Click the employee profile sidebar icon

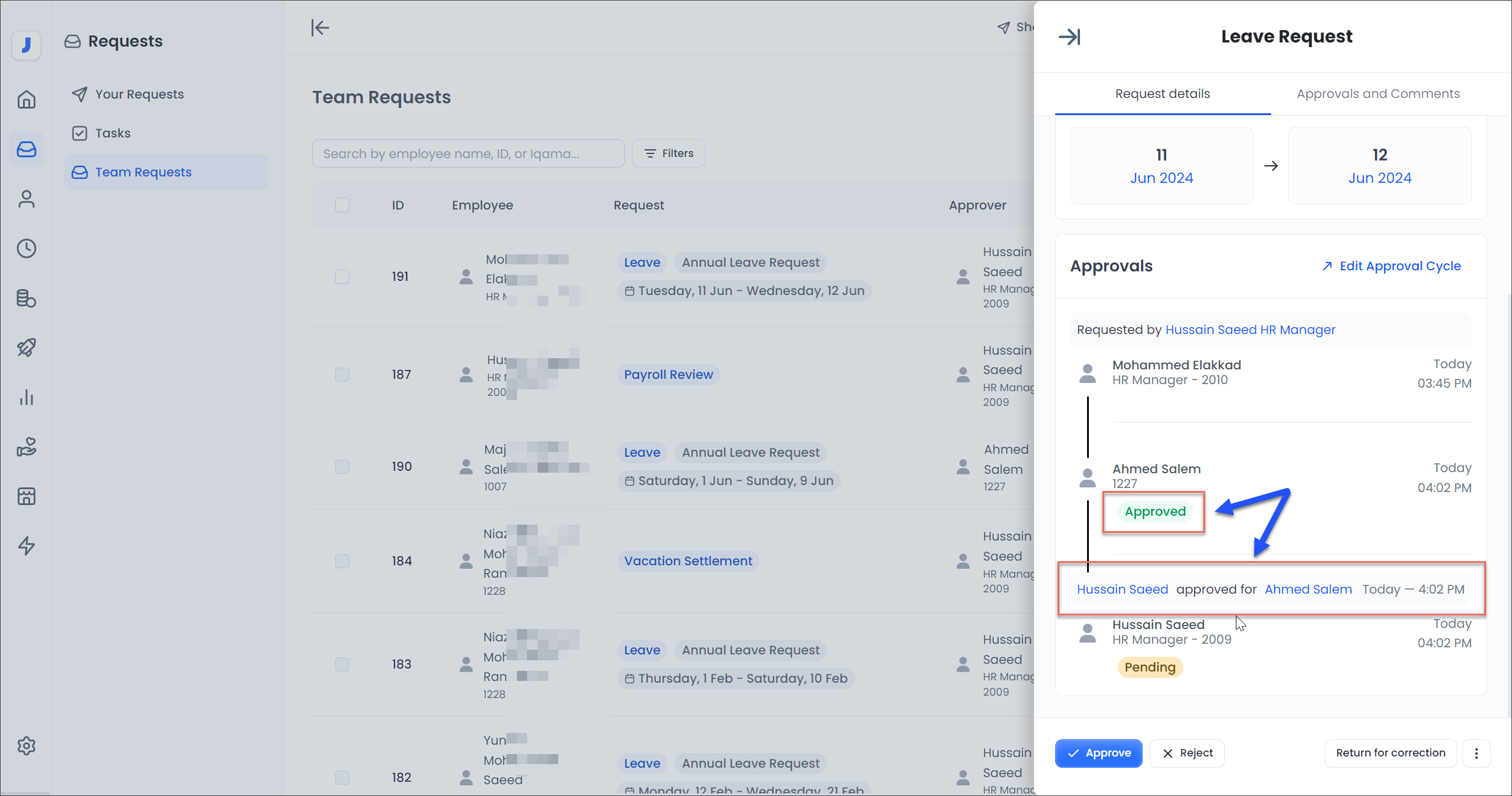(x=27, y=199)
